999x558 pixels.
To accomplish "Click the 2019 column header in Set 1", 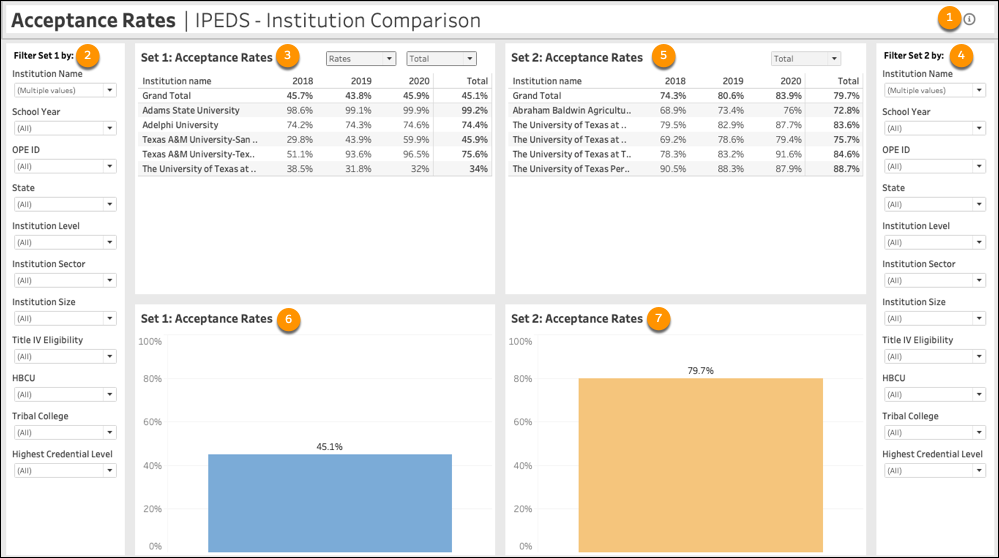I will [x=361, y=81].
